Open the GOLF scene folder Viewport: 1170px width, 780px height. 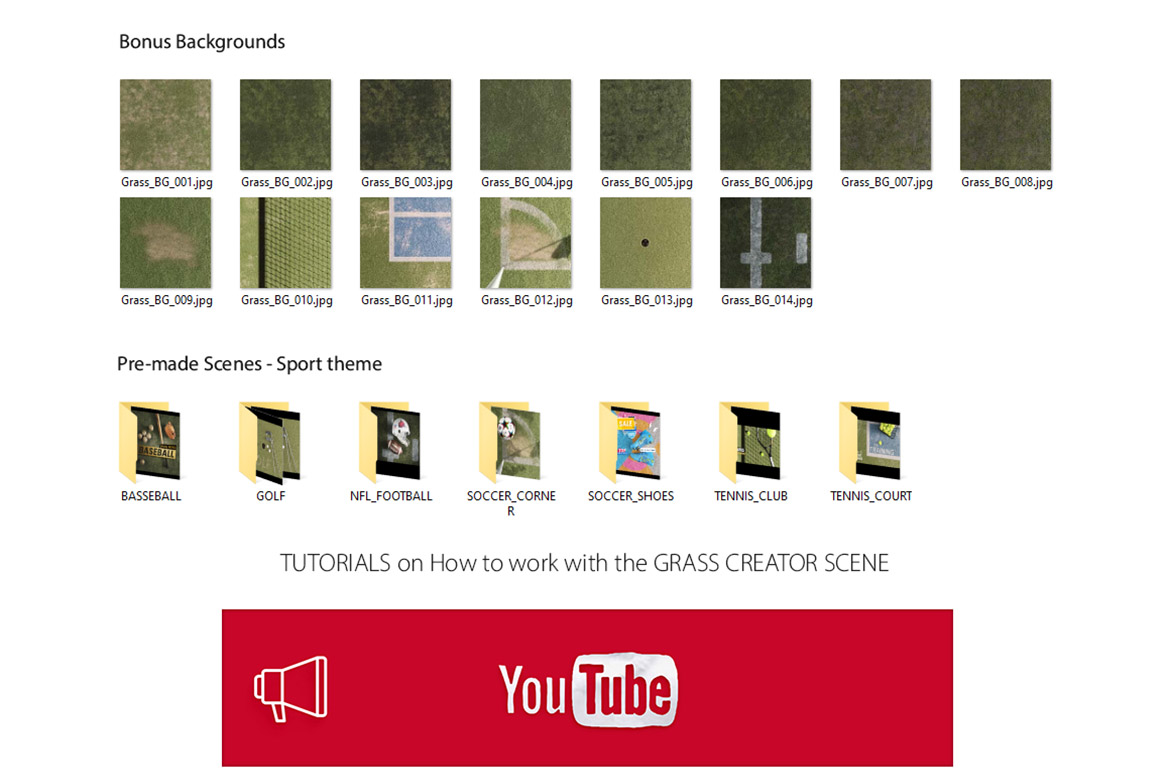click(x=270, y=442)
